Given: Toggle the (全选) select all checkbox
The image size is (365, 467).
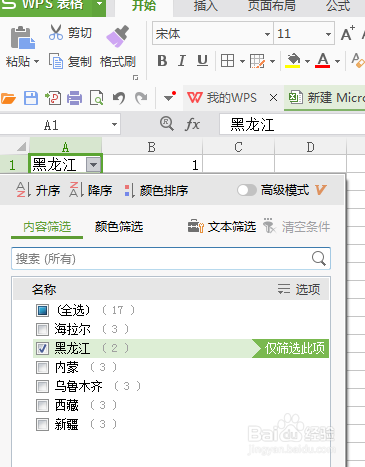Looking at the screenshot, I should tap(42, 310).
